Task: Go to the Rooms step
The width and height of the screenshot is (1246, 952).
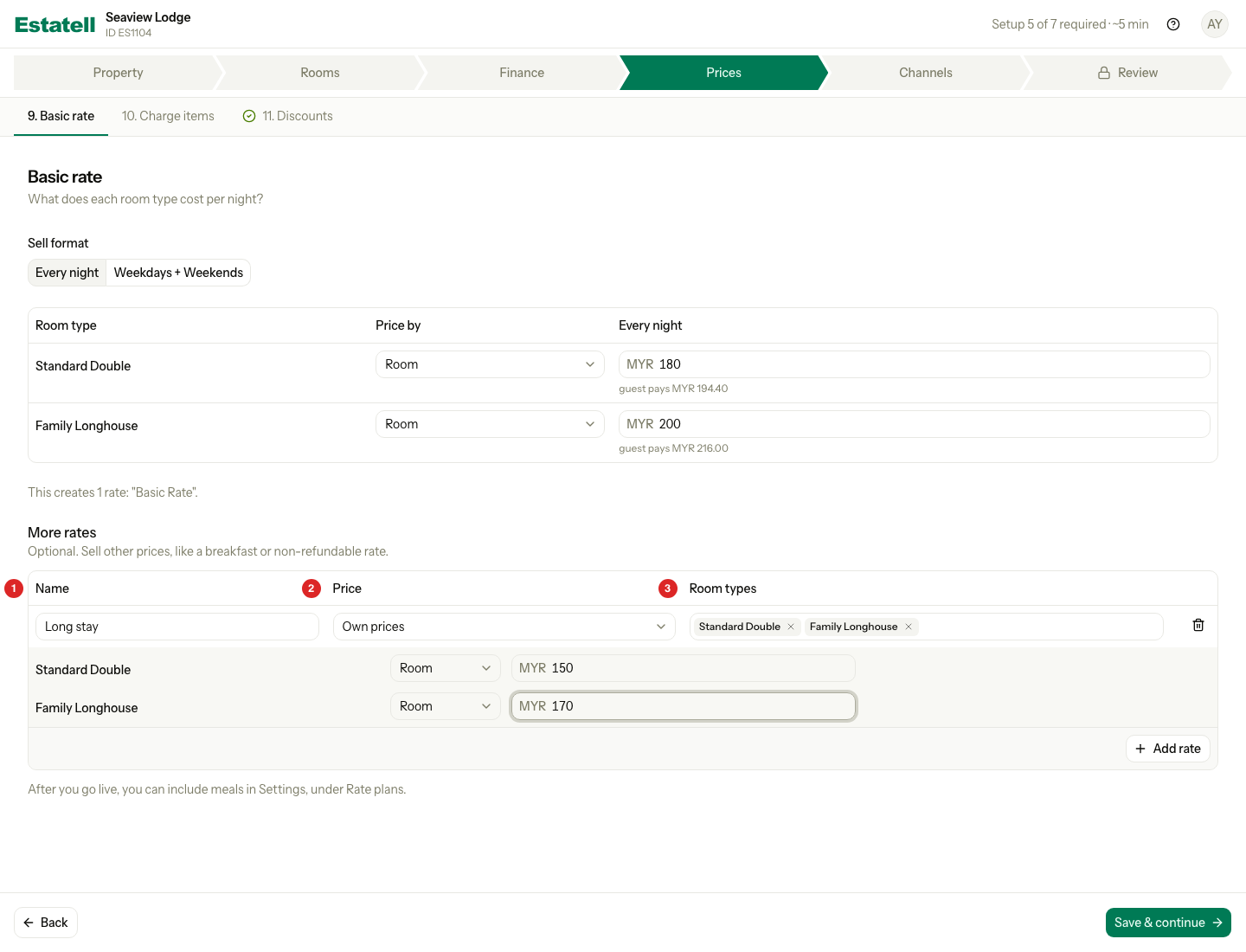Action: [320, 73]
